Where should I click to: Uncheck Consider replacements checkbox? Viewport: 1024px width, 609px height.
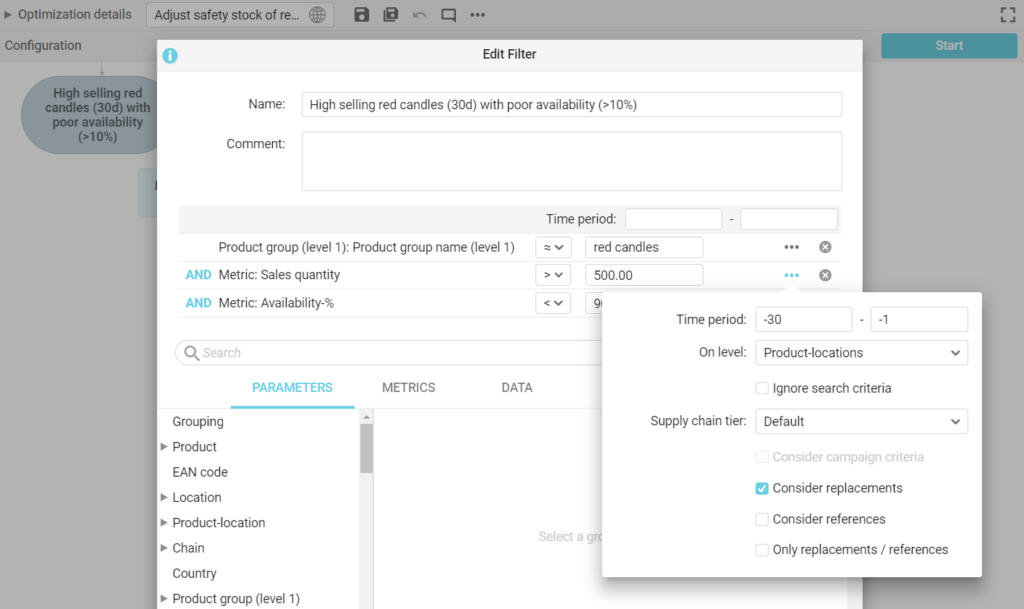(x=763, y=488)
